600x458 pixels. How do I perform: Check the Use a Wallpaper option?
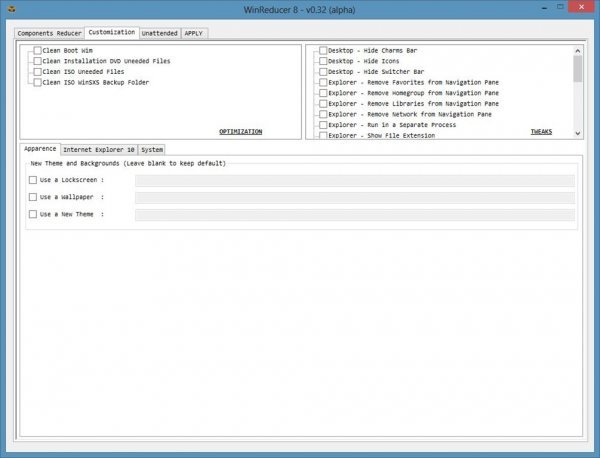(x=33, y=197)
